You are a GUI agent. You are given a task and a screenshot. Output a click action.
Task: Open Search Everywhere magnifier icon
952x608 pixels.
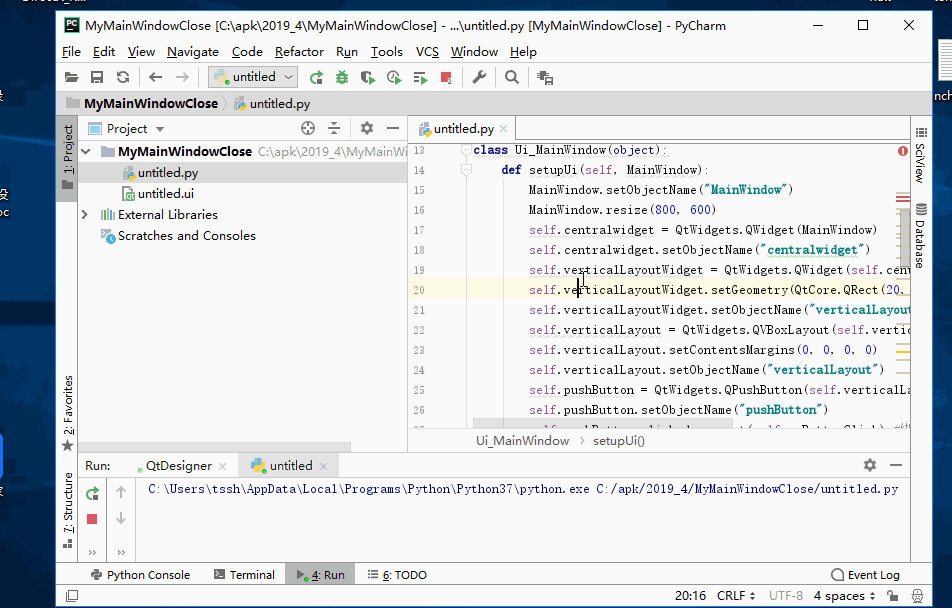coord(512,77)
